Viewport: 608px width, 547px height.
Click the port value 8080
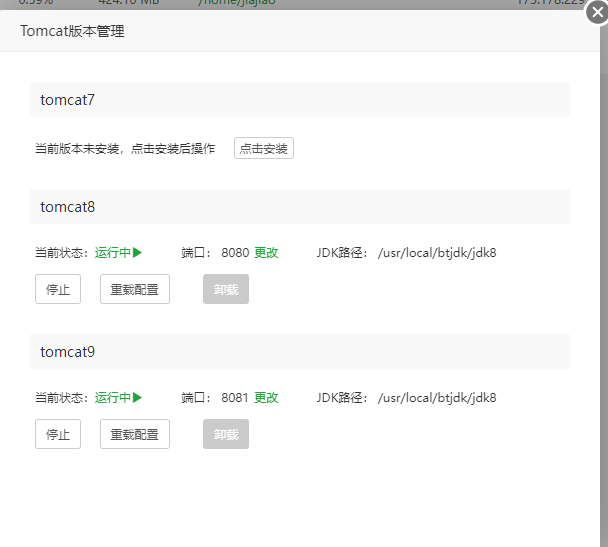[235, 253]
